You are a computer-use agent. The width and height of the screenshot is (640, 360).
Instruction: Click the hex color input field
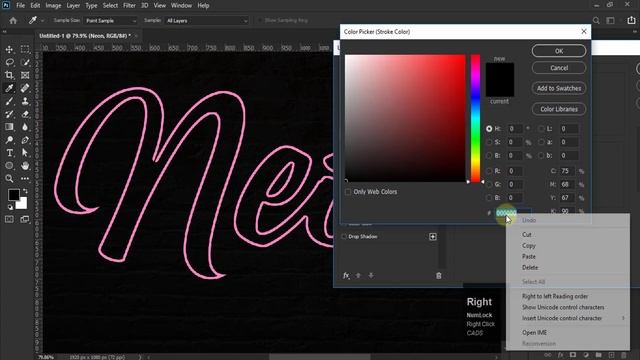point(513,213)
